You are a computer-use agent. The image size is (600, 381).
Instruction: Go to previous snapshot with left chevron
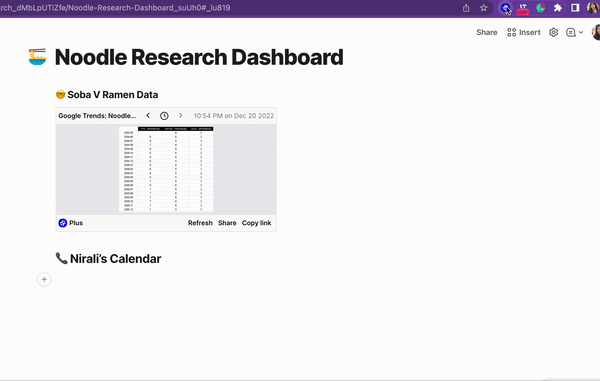point(148,116)
